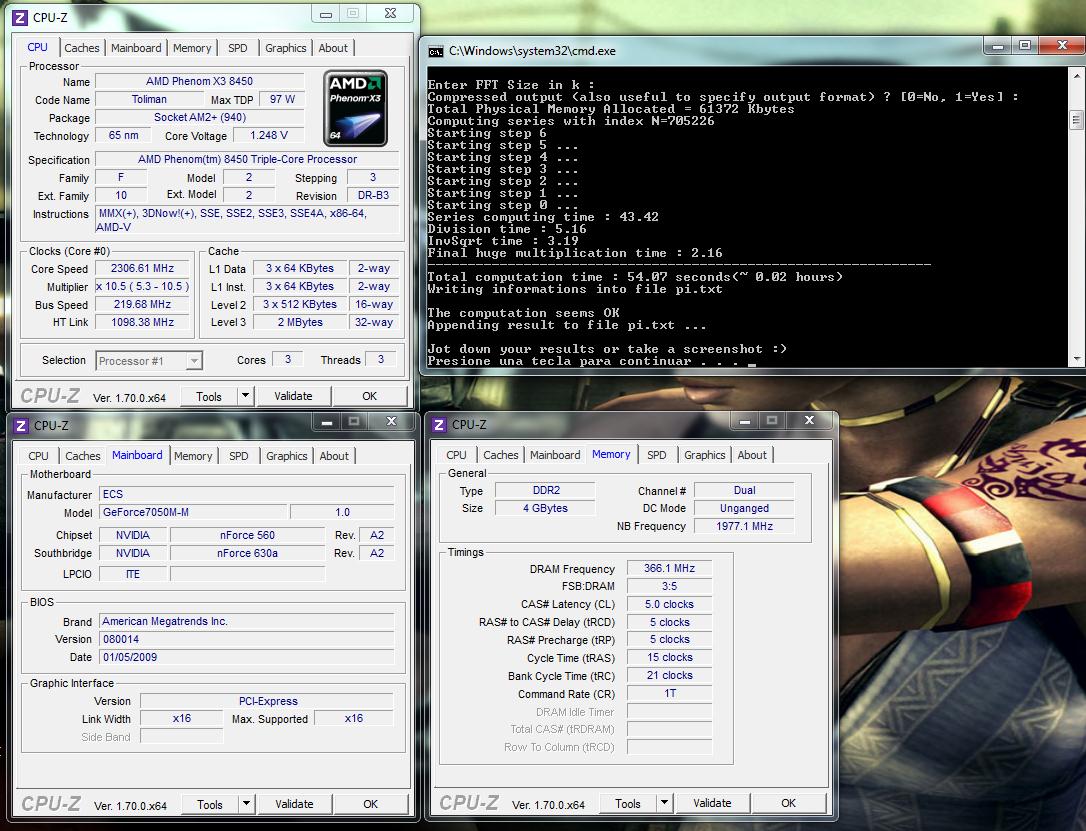Expand the Tools arrow in the Mainboard window
Screen dimensions: 1086x831
[x=246, y=804]
